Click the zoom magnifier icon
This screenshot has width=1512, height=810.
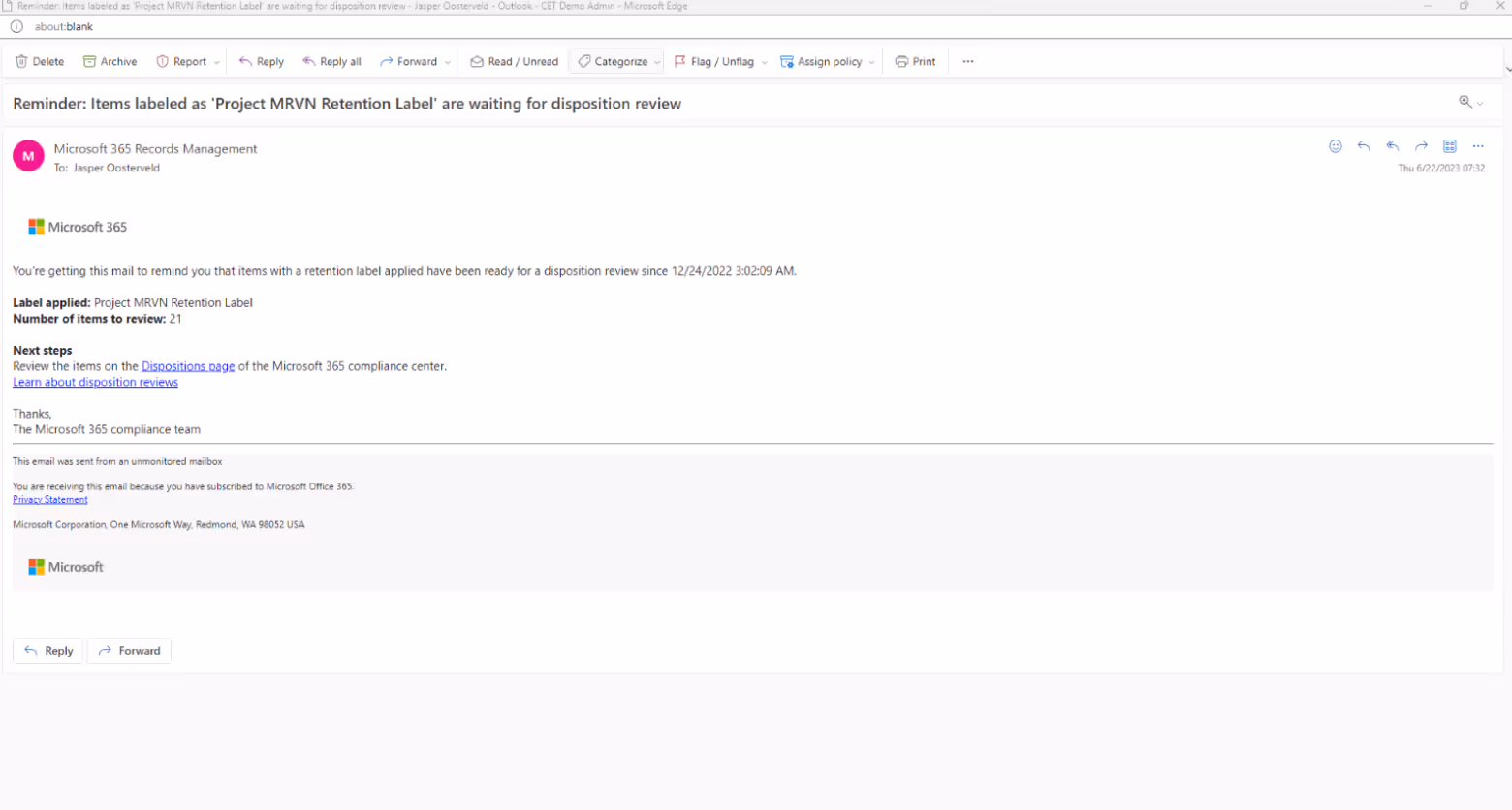1465,102
